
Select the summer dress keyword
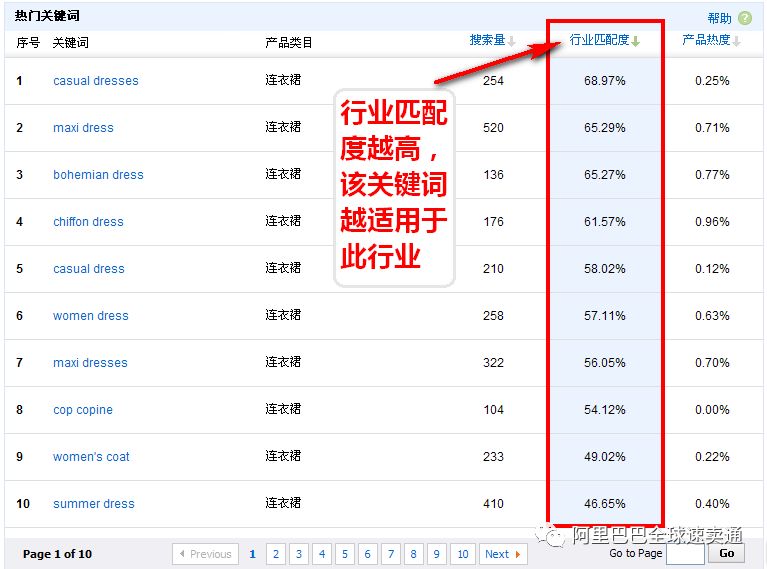(94, 504)
